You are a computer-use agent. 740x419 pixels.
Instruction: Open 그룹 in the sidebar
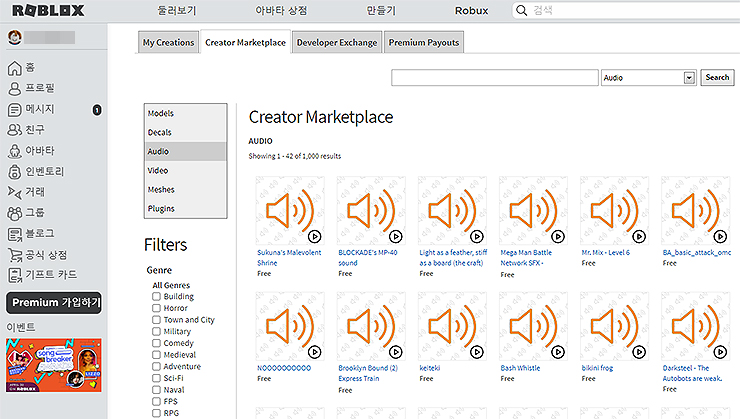tap(26, 213)
